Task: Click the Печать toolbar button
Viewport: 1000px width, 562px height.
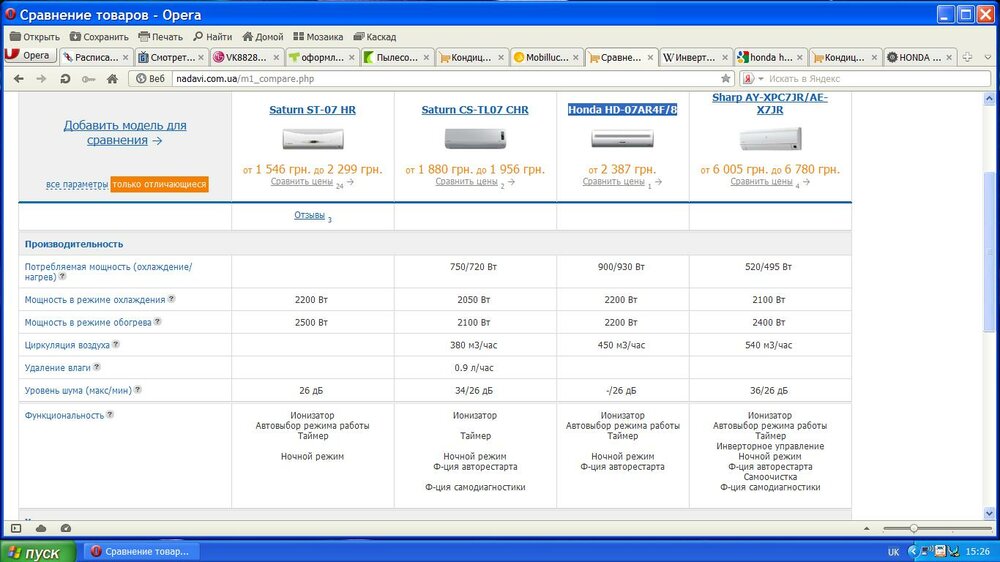Action: 160,37
